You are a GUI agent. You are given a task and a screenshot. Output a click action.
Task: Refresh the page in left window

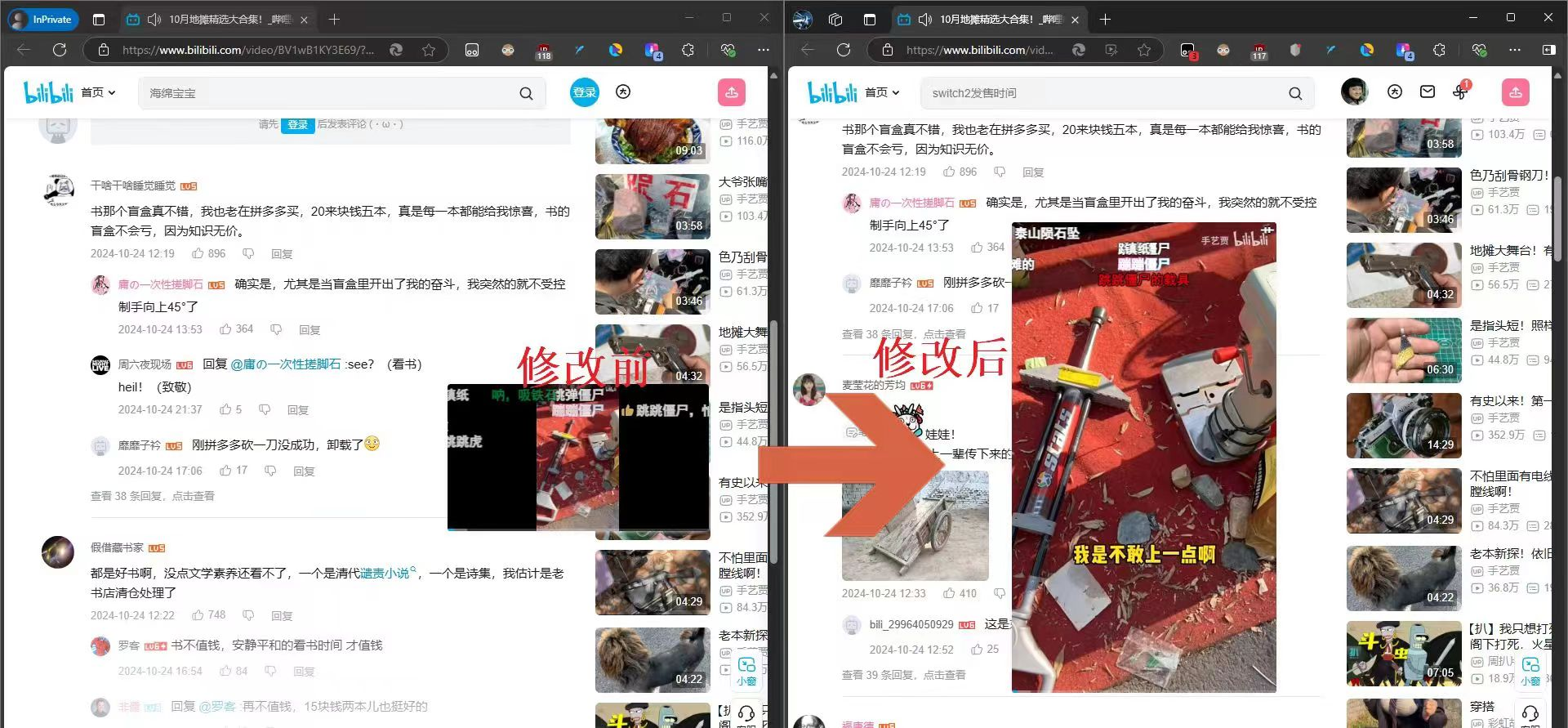click(60, 50)
